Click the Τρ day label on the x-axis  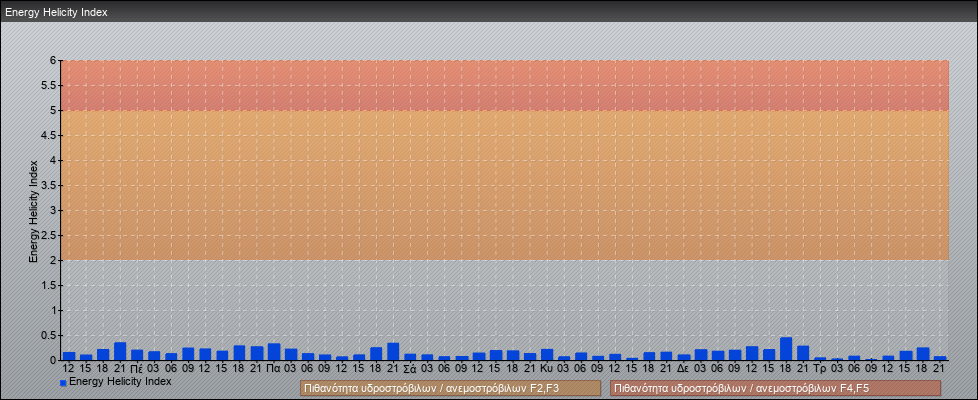pos(820,369)
